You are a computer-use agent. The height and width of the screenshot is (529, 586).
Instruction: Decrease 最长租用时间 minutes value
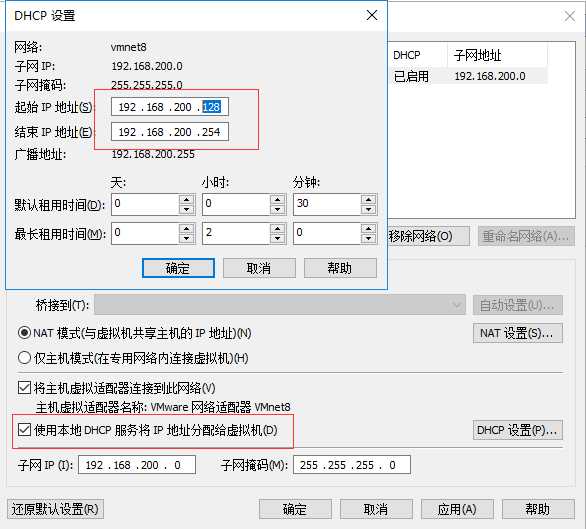point(368,238)
